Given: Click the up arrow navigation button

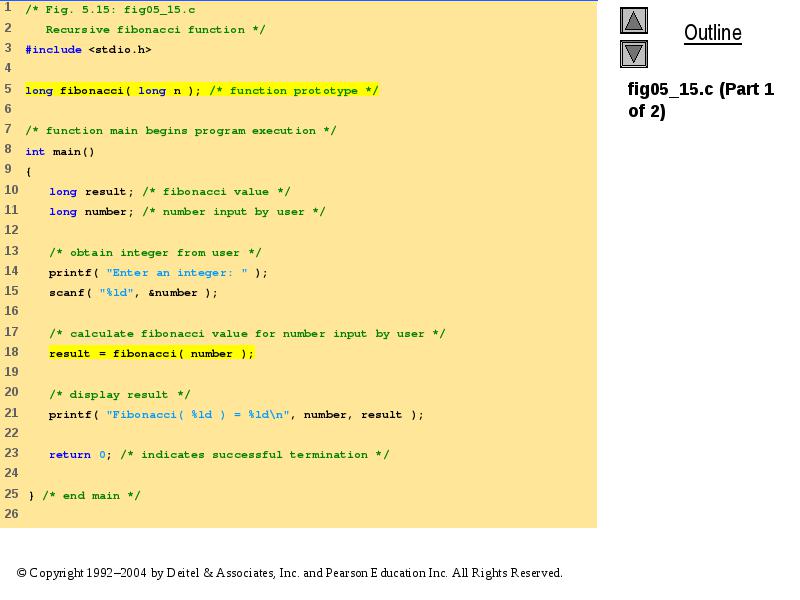Looking at the screenshot, I should click(634, 21).
